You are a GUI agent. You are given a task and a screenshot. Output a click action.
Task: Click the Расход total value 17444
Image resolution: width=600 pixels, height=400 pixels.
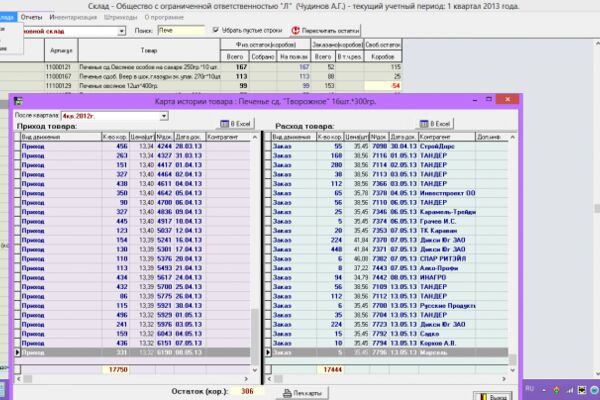332,370
